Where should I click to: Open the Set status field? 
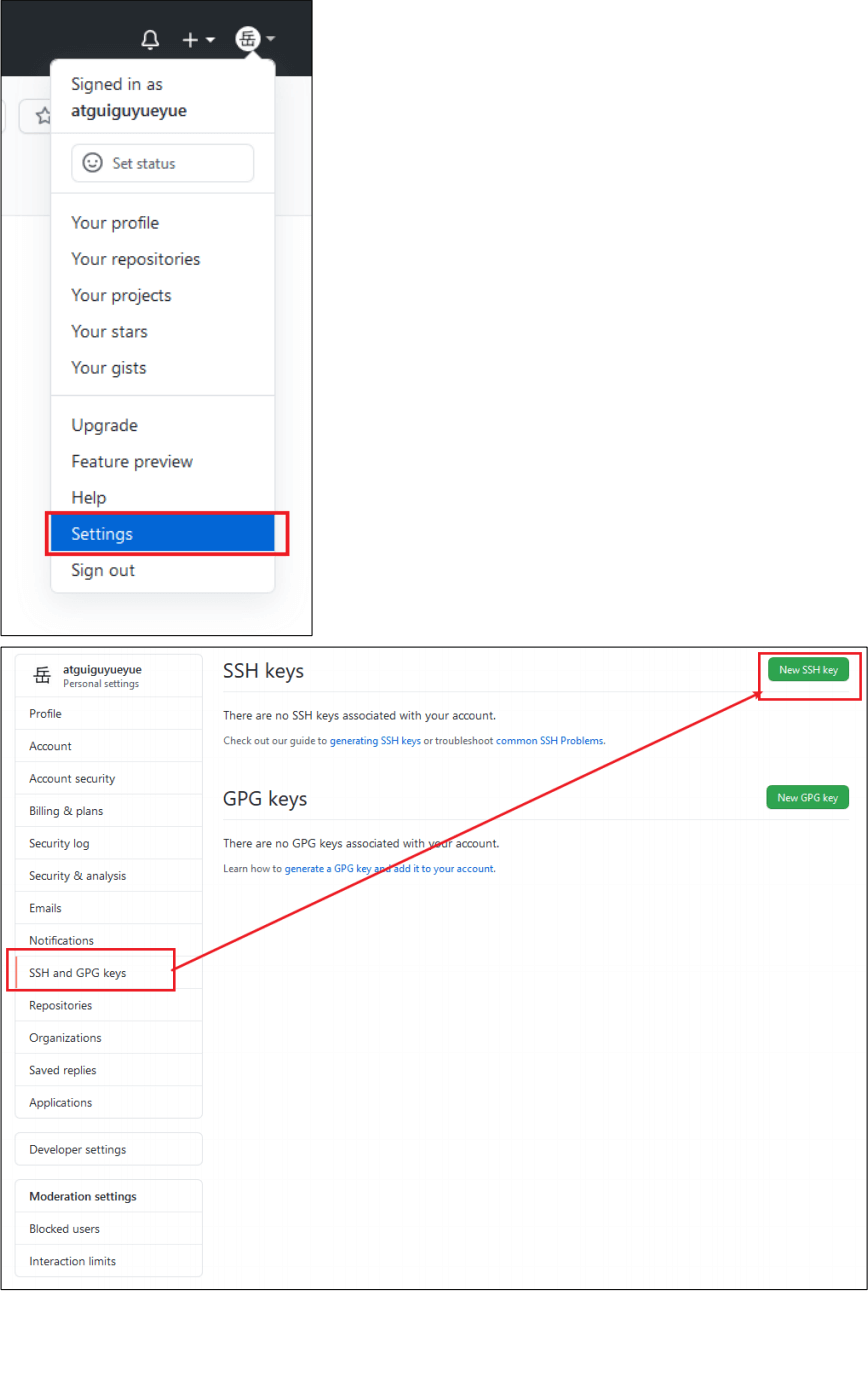162,163
